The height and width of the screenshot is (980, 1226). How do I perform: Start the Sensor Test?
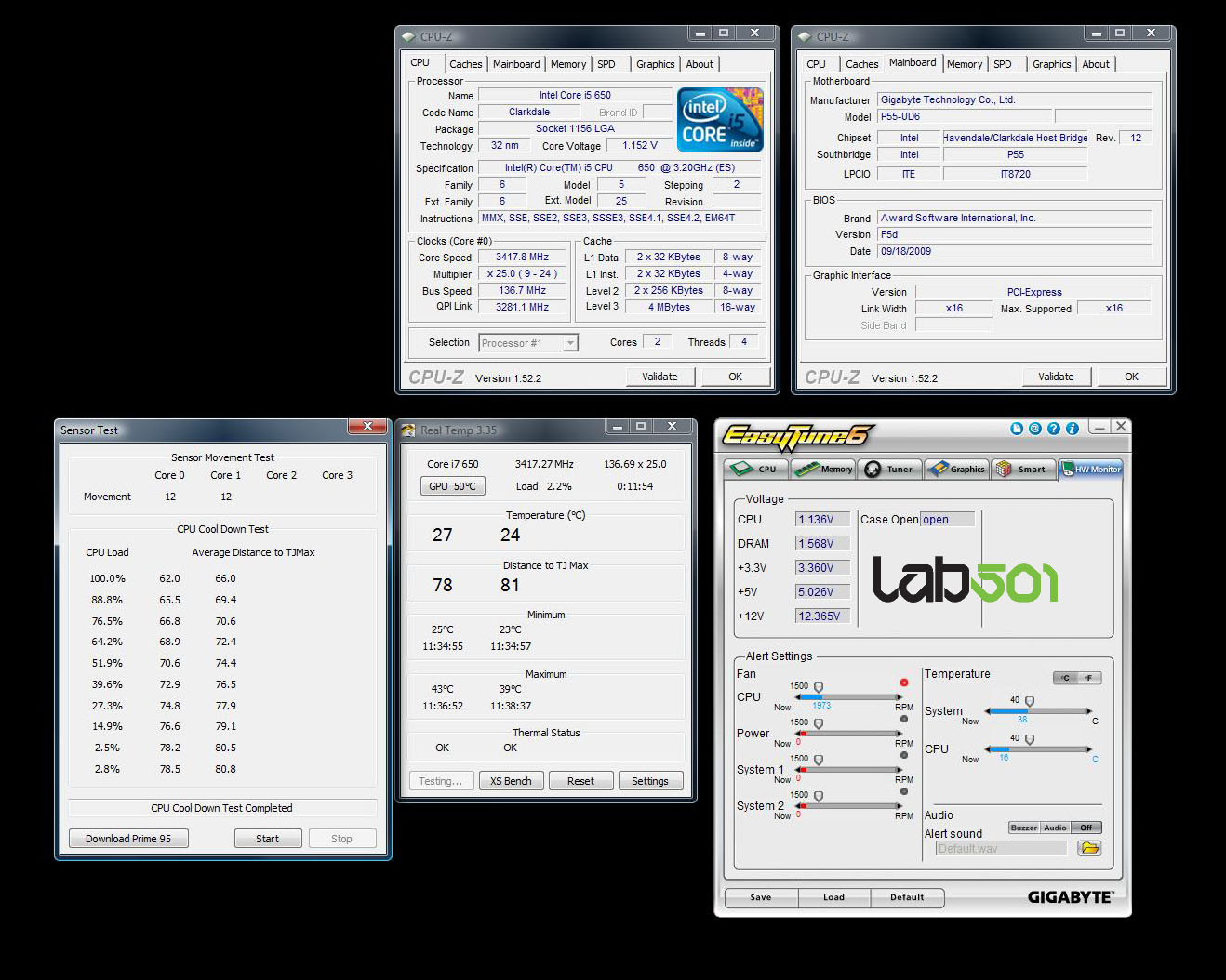coord(267,839)
